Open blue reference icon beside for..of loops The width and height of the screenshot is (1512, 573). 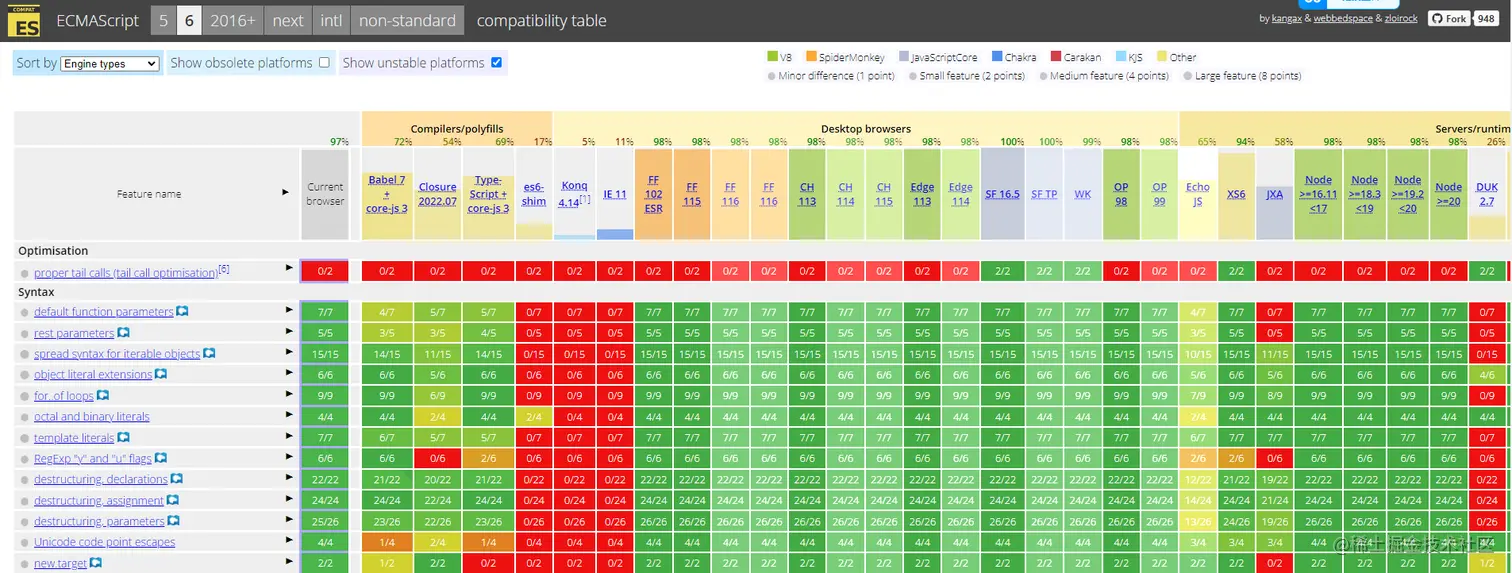click(103, 396)
